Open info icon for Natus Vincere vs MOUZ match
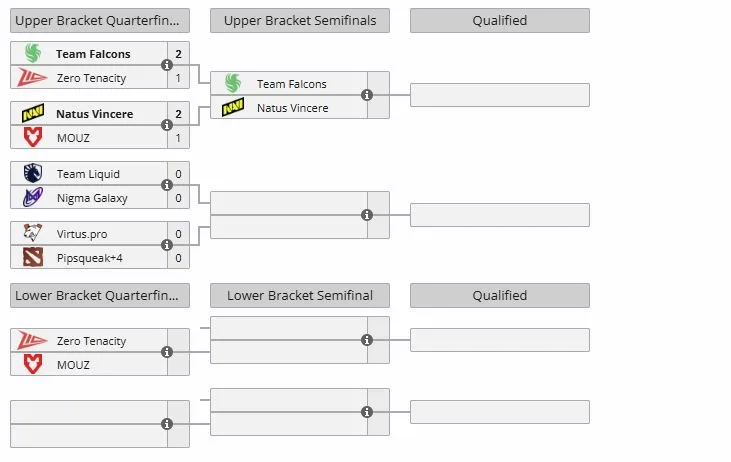The width and height of the screenshot is (731, 462). (x=167, y=125)
